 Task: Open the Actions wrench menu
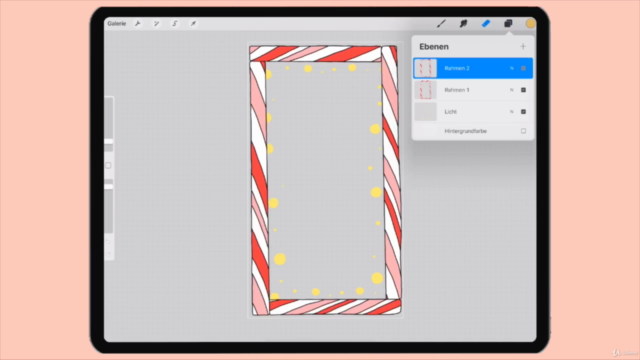(x=138, y=24)
